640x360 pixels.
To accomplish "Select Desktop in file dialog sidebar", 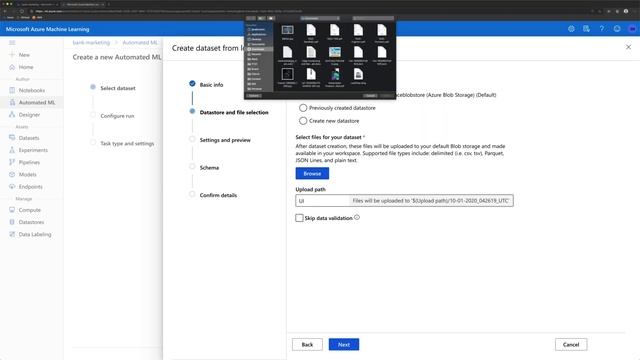I will (x=257, y=39).
